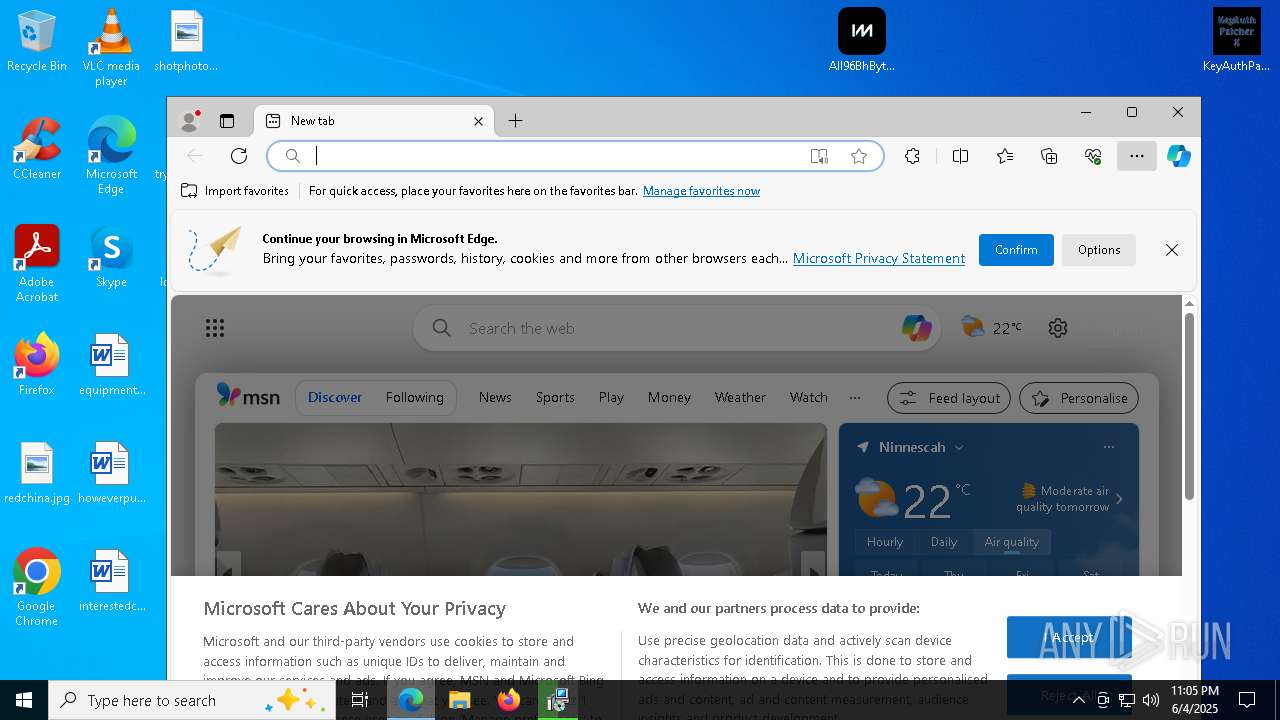The height and width of the screenshot is (720, 1280).
Task: Open the Feed layout options
Action: tap(949, 398)
